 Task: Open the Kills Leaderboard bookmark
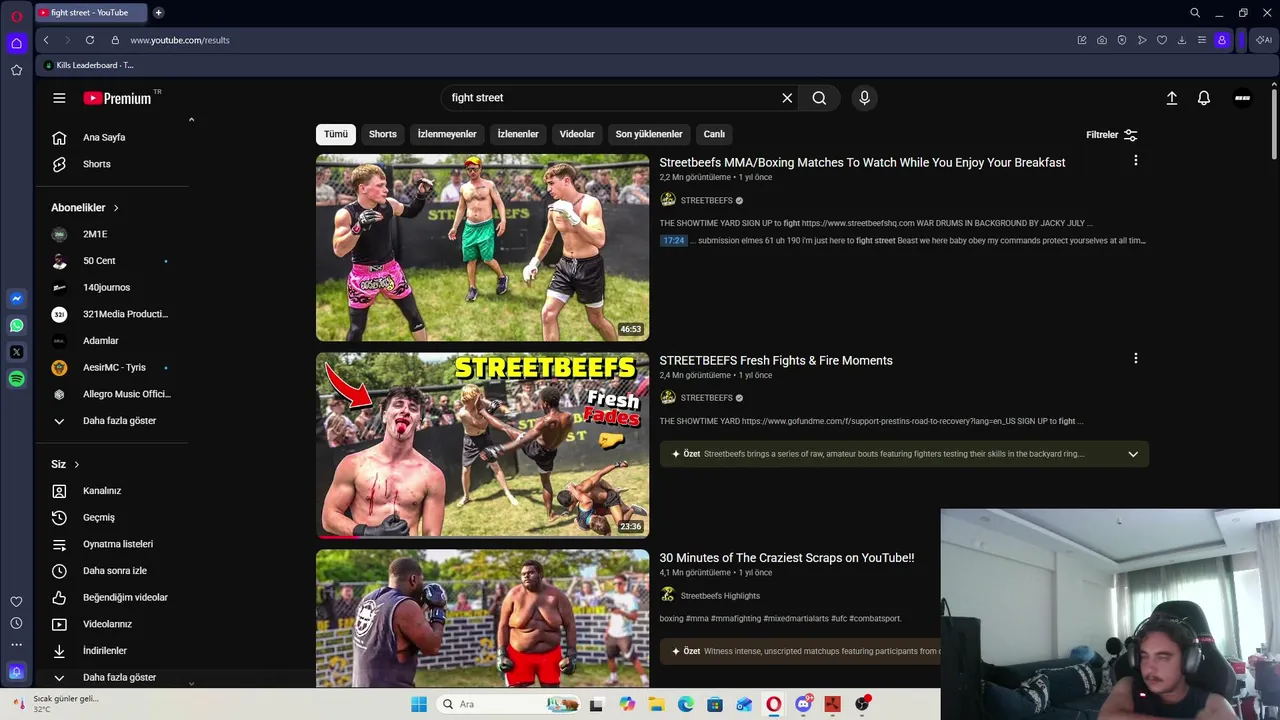(88, 65)
